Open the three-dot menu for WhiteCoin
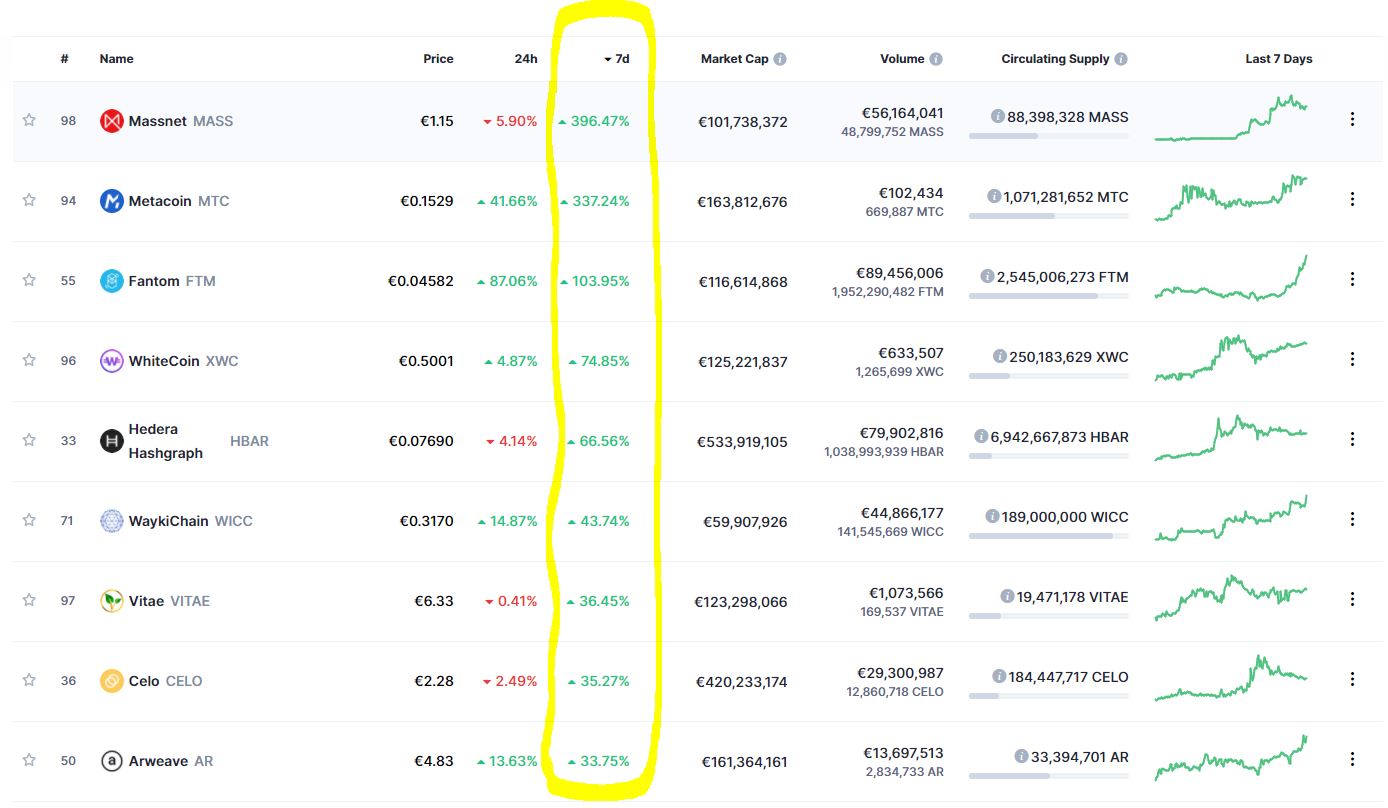Viewport: 1388px width, 808px height. pyautogui.click(x=1352, y=359)
